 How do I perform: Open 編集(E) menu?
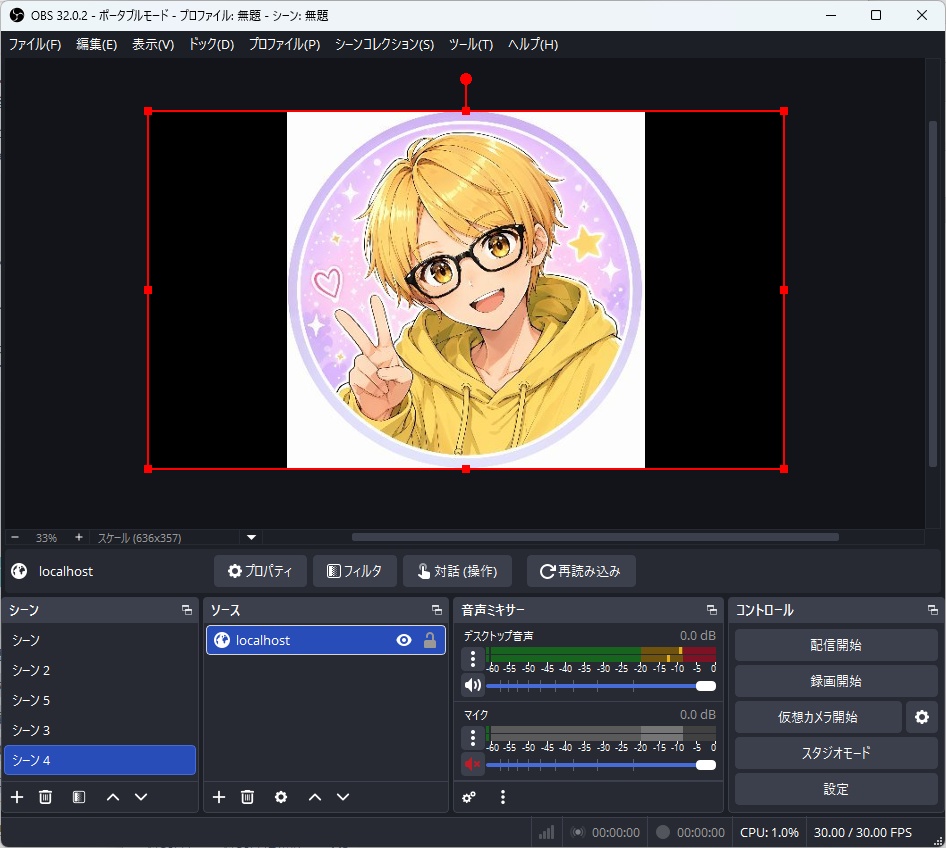tap(97, 44)
